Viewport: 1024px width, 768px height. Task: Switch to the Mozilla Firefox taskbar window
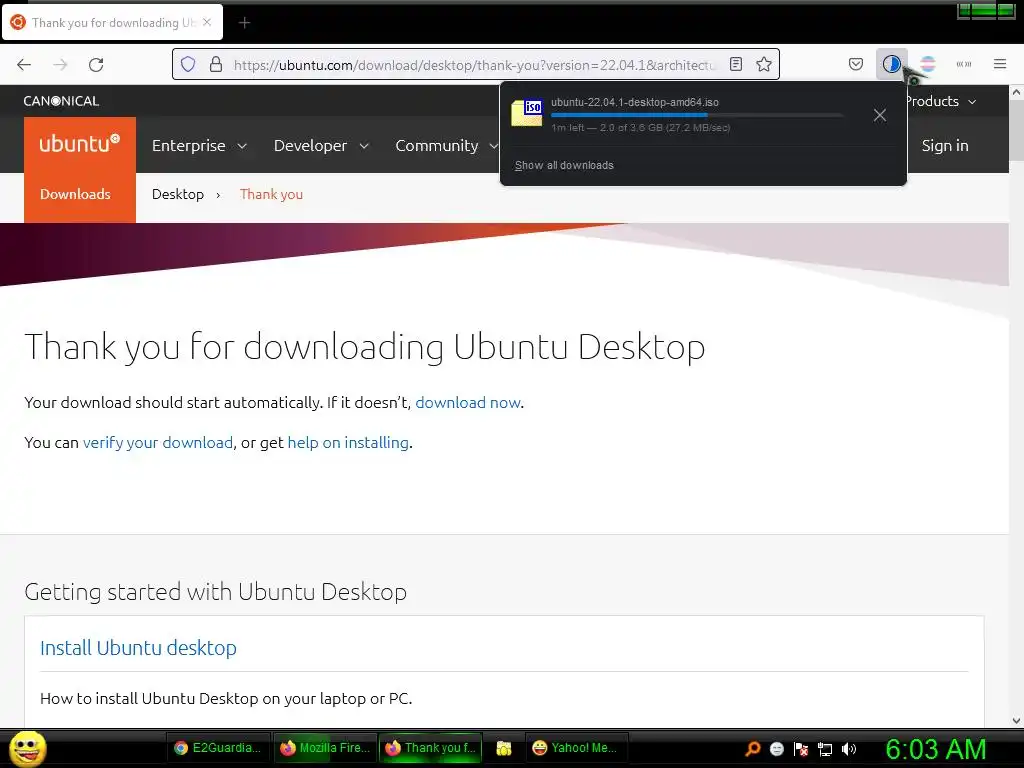click(x=325, y=748)
